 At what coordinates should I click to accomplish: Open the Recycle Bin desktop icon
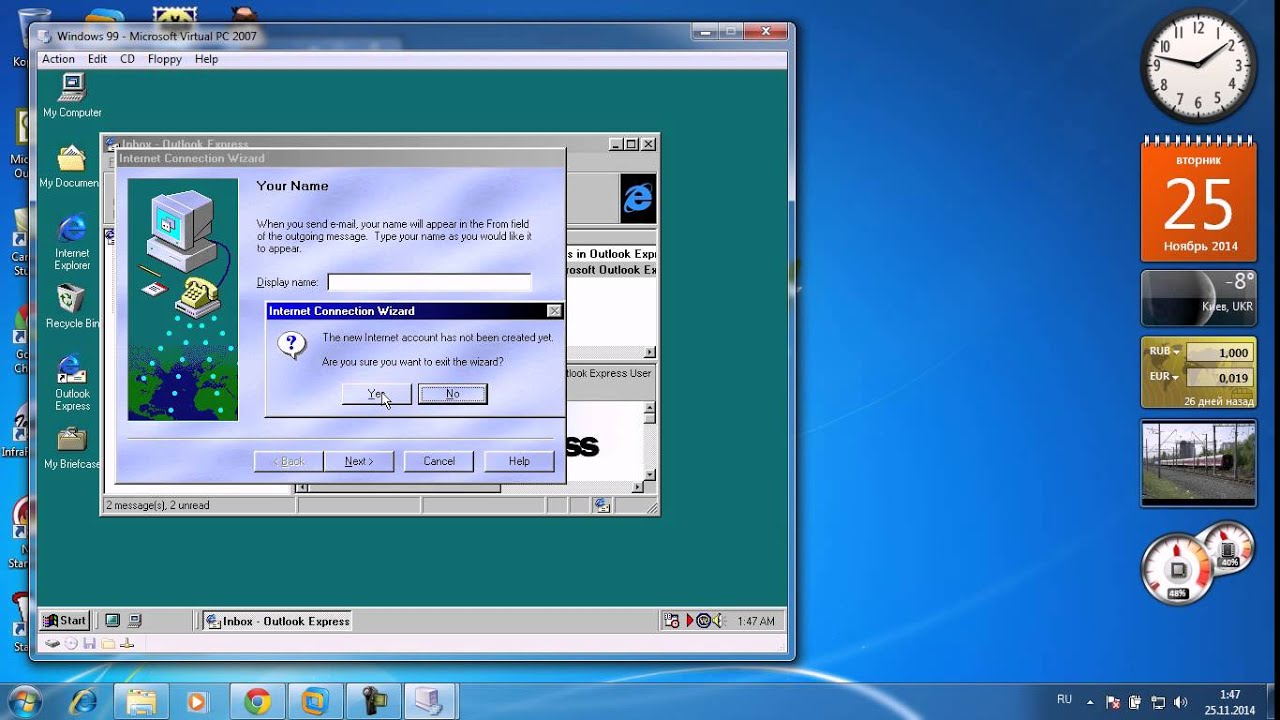tap(72, 307)
